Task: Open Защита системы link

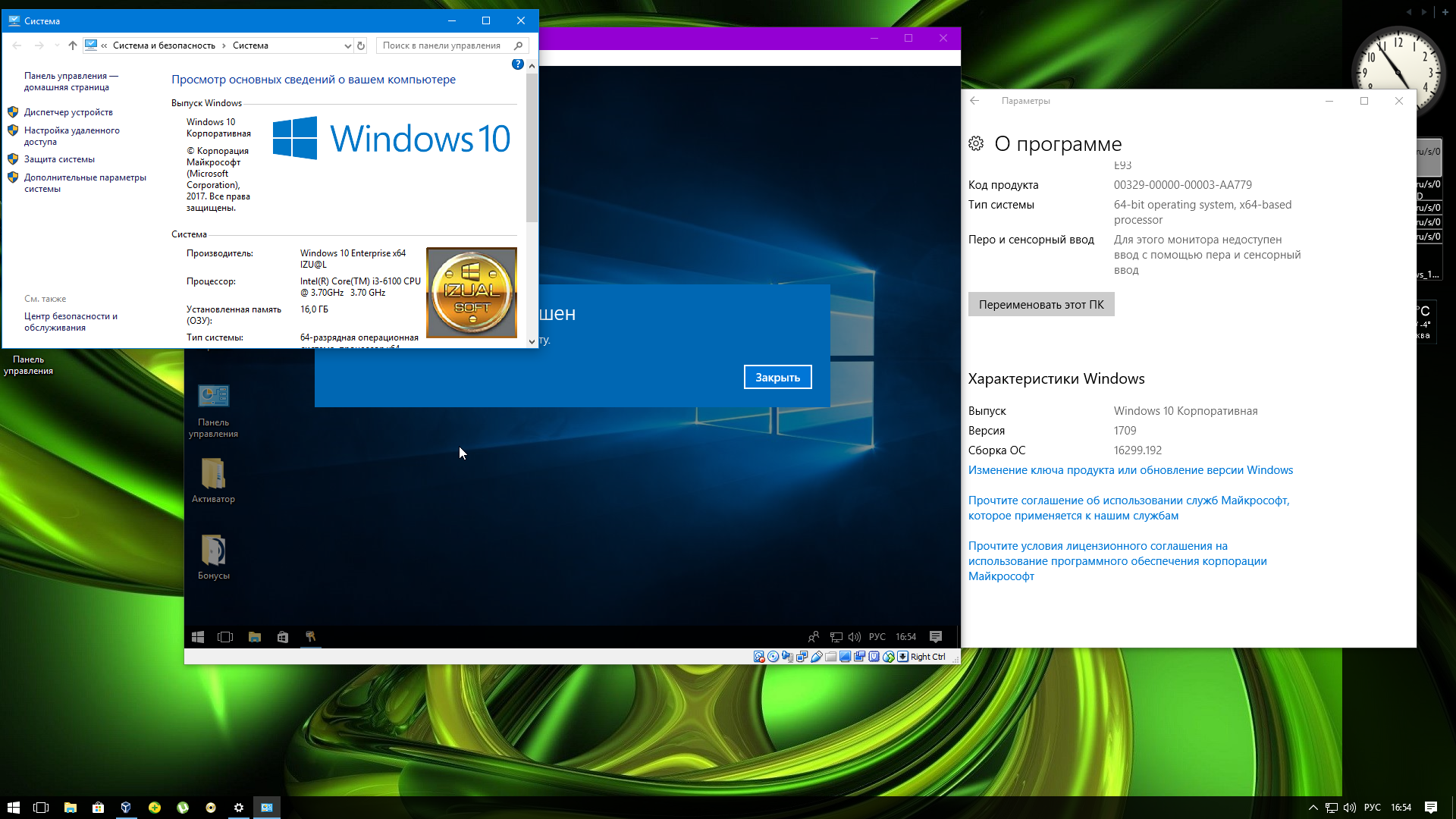Action: [x=59, y=159]
